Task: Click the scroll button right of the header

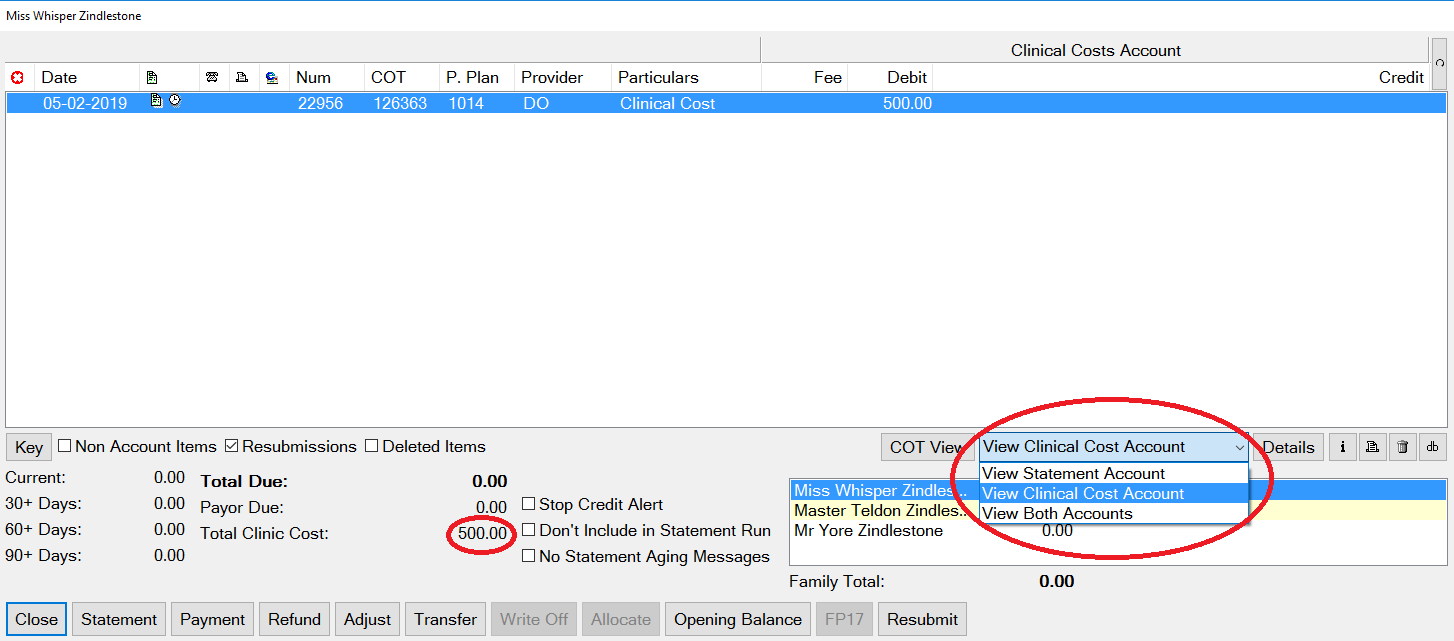Action: (1439, 64)
